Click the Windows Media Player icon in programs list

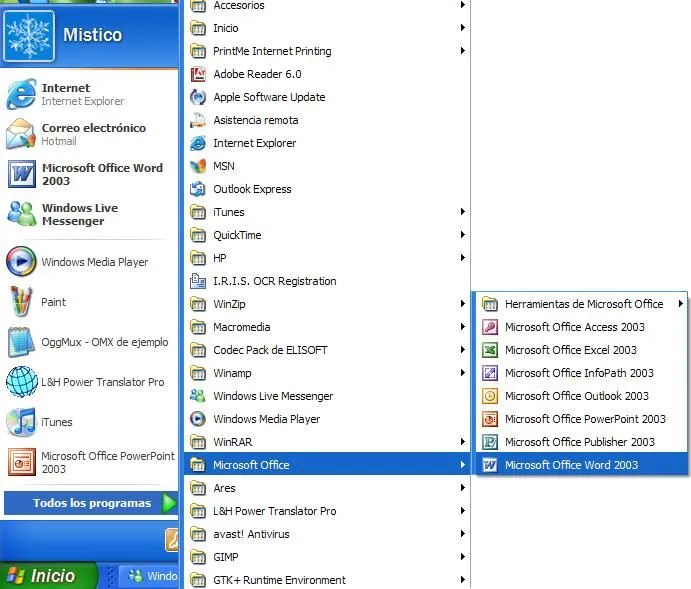tap(198, 419)
